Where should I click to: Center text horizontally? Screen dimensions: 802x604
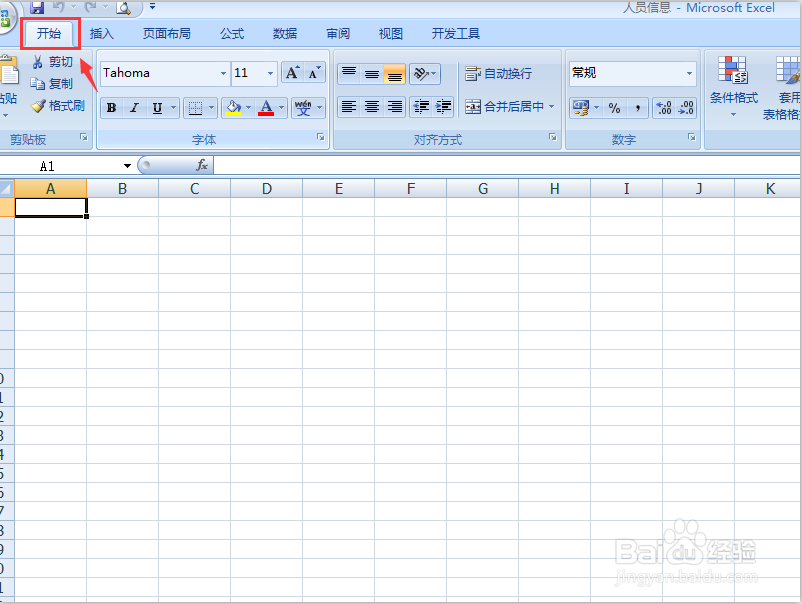(372, 106)
